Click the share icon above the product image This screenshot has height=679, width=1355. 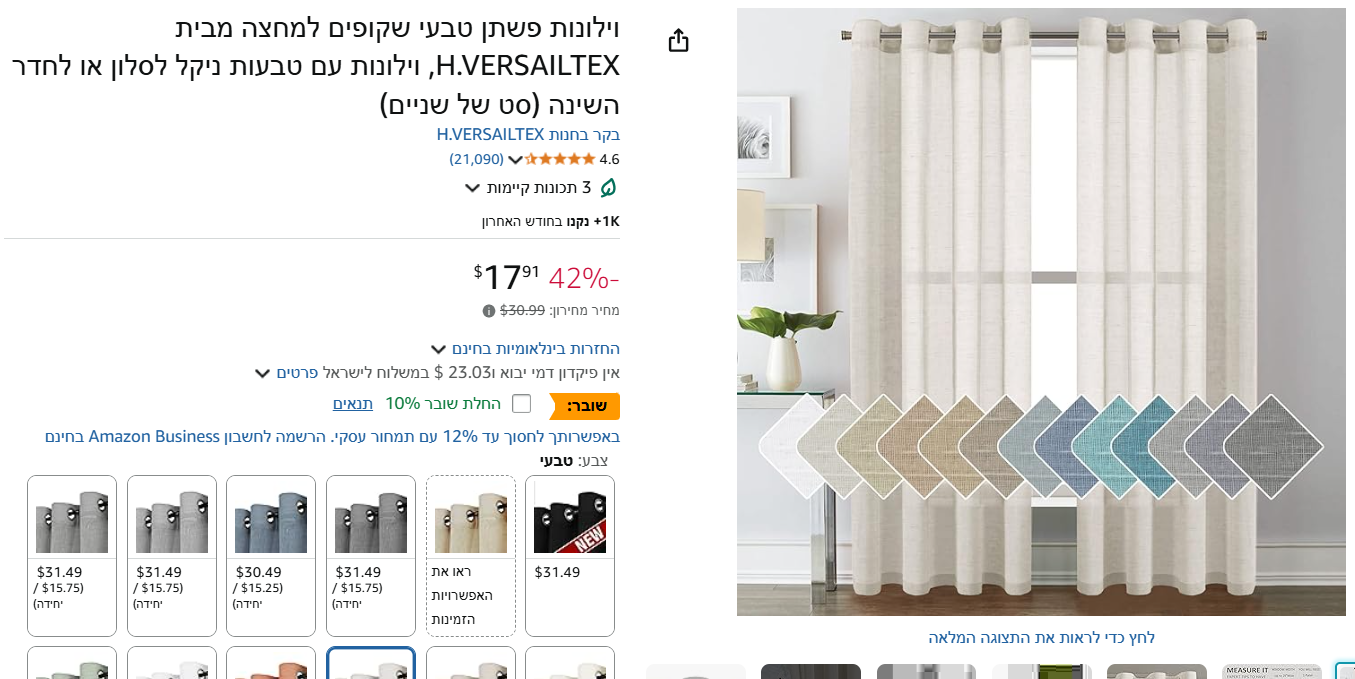click(x=679, y=40)
